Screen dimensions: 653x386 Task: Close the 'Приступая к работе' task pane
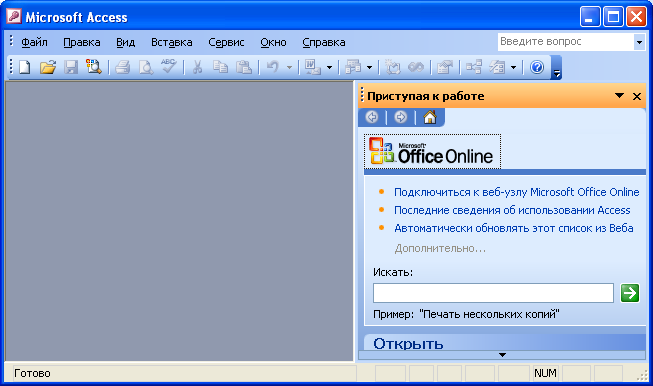(x=637, y=96)
